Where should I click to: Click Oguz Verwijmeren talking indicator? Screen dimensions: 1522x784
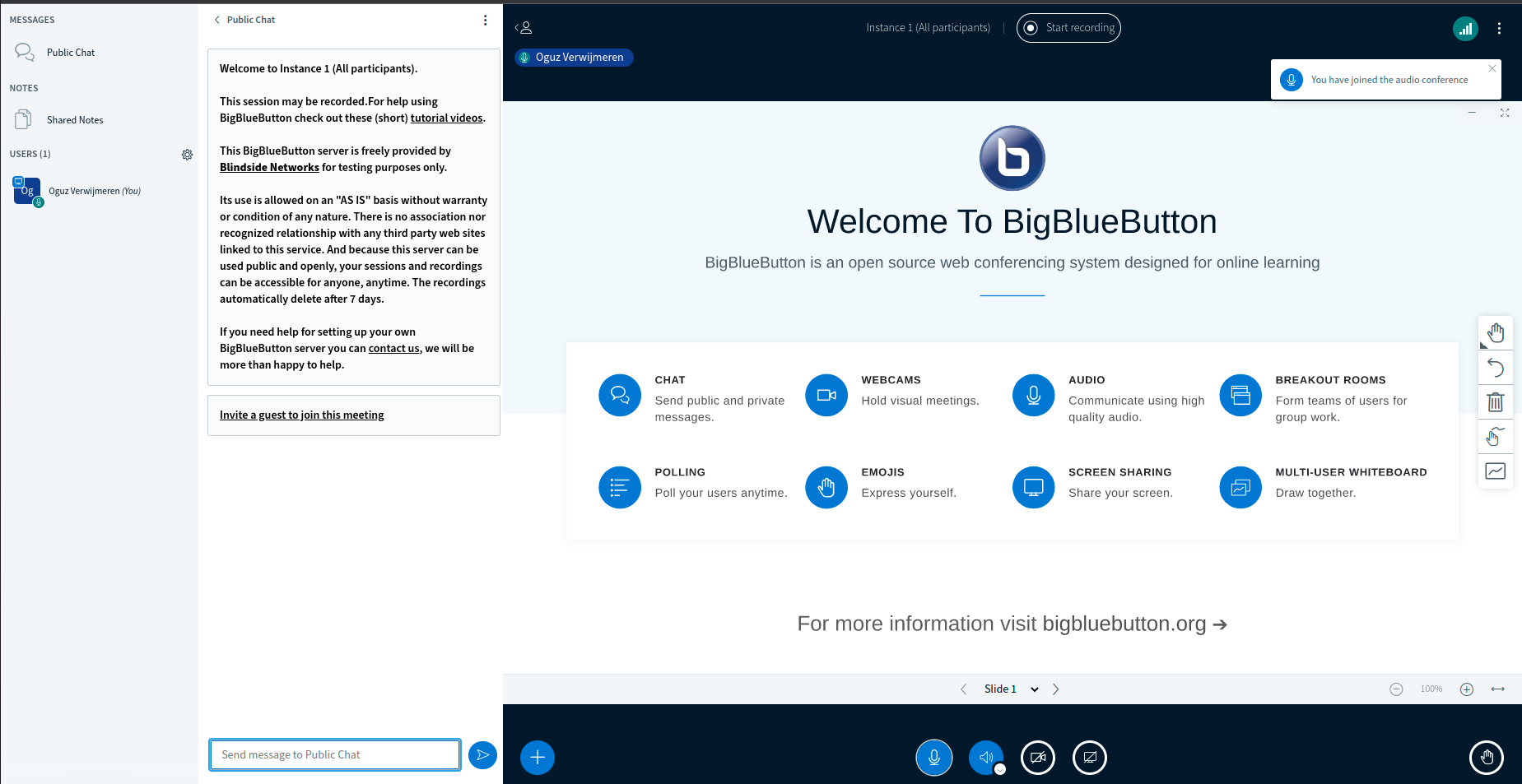(x=574, y=58)
